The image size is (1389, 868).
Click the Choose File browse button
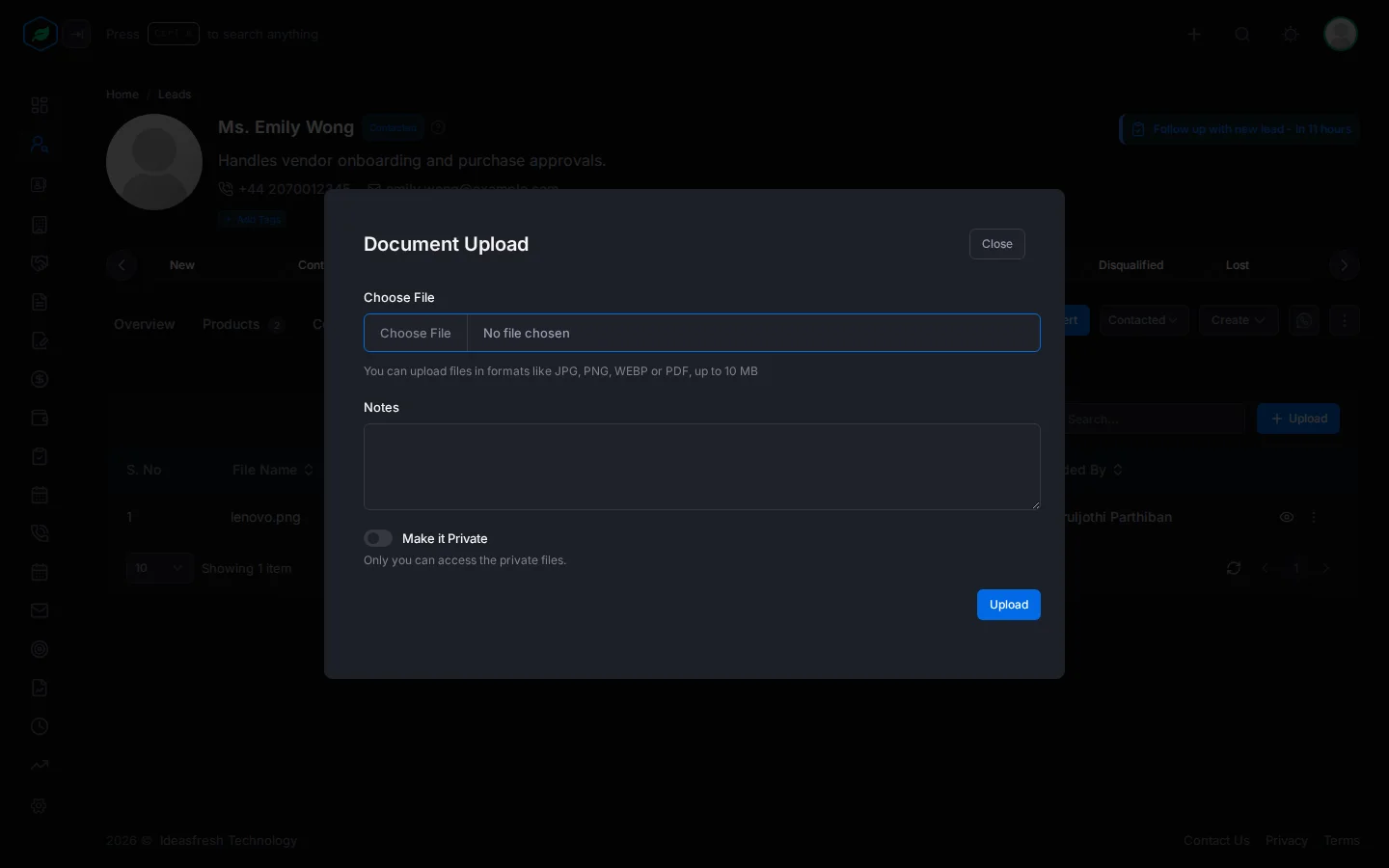416,333
